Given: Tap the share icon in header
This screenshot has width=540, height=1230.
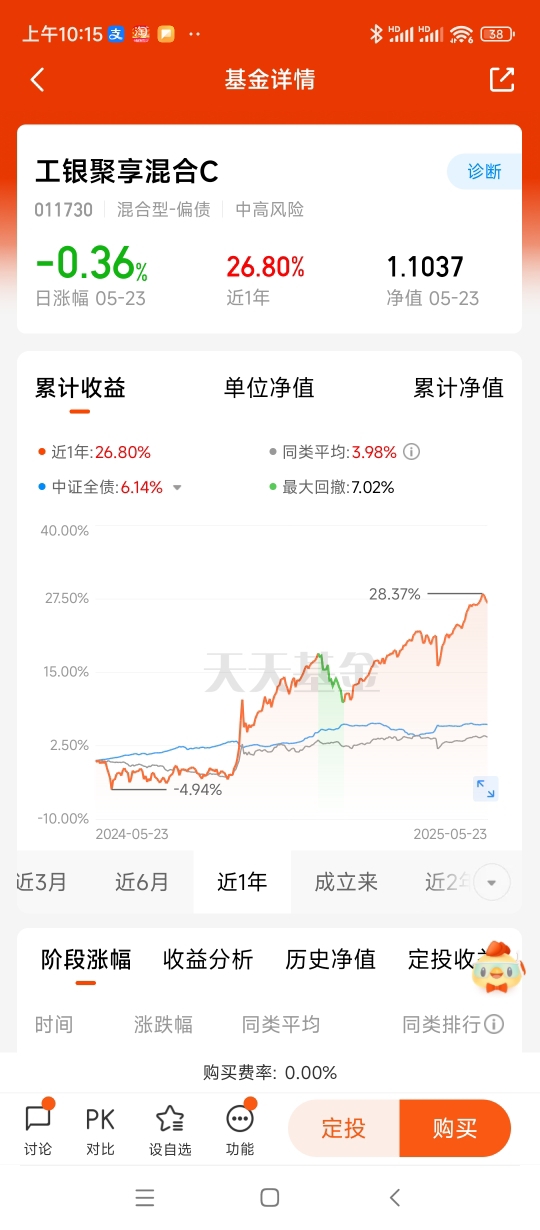Looking at the screenshot, I should pyautogui.click(x=502, y=80).
